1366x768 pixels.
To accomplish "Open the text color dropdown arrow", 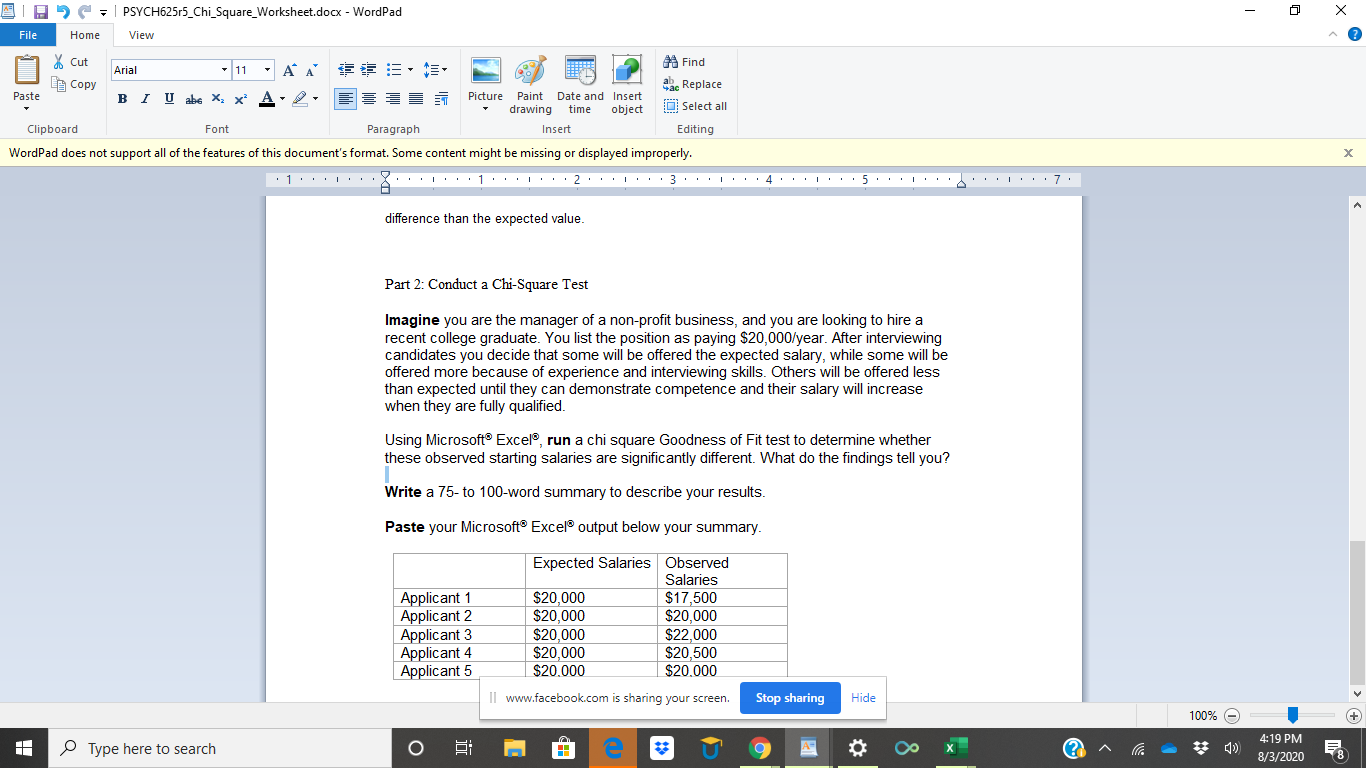I will pos(282,98).
